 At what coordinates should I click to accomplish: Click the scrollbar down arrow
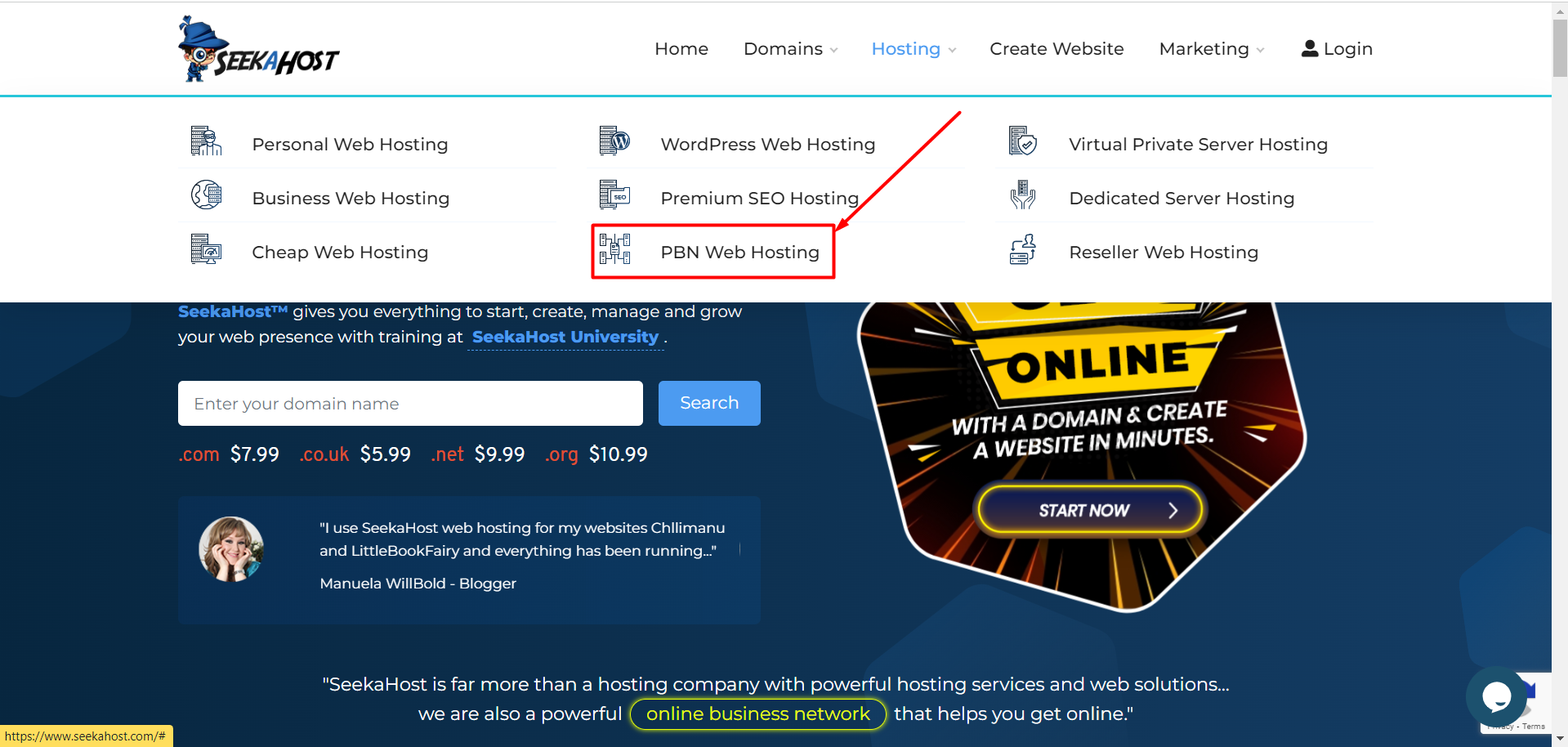click(x=1560, y=739)
